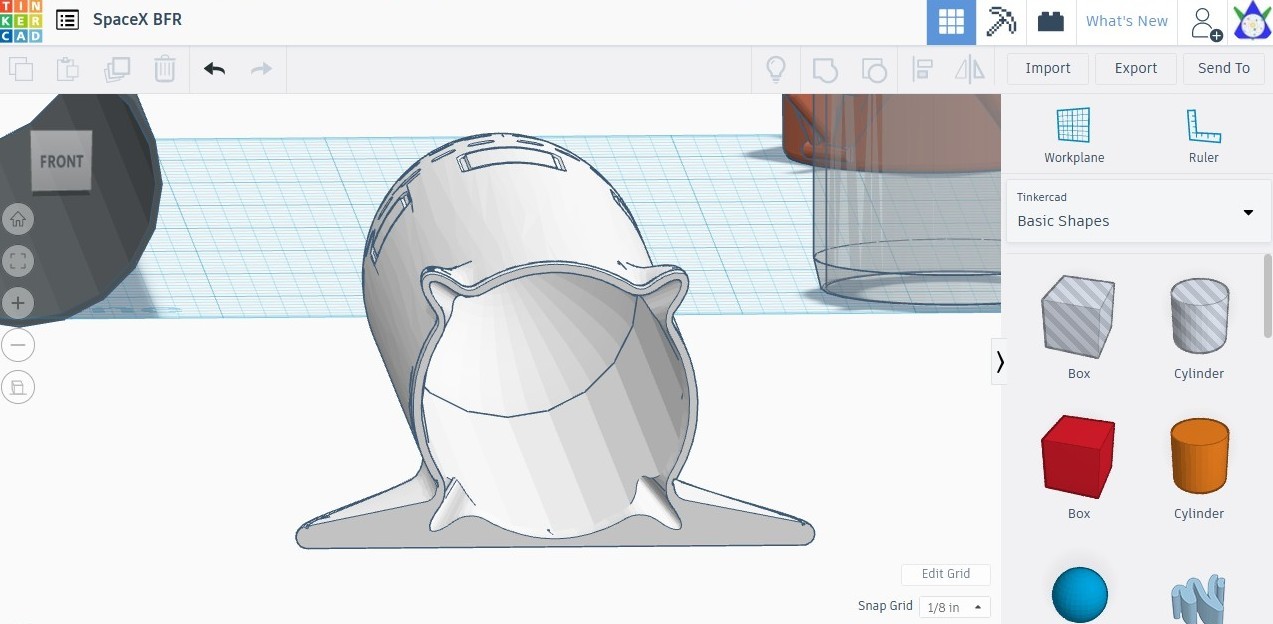Viewport: 1273px width, 624px height.
Task: Click the Export button
Action: (x=1135, y=68)
